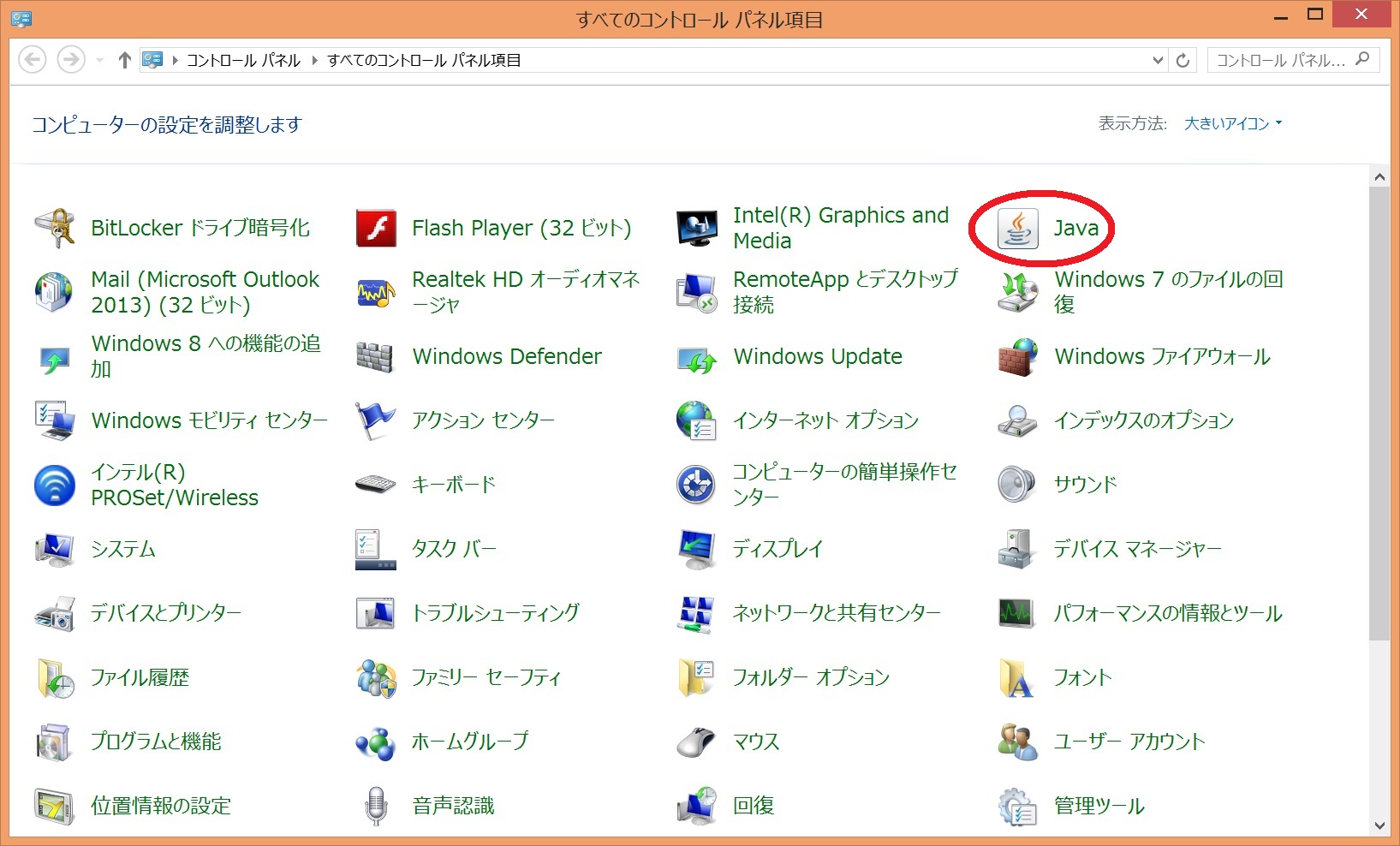This screenshot has width=1400, height=846.
Task: Open the Intel(R) Graphics and Media icon
Action: coord(697,228)
